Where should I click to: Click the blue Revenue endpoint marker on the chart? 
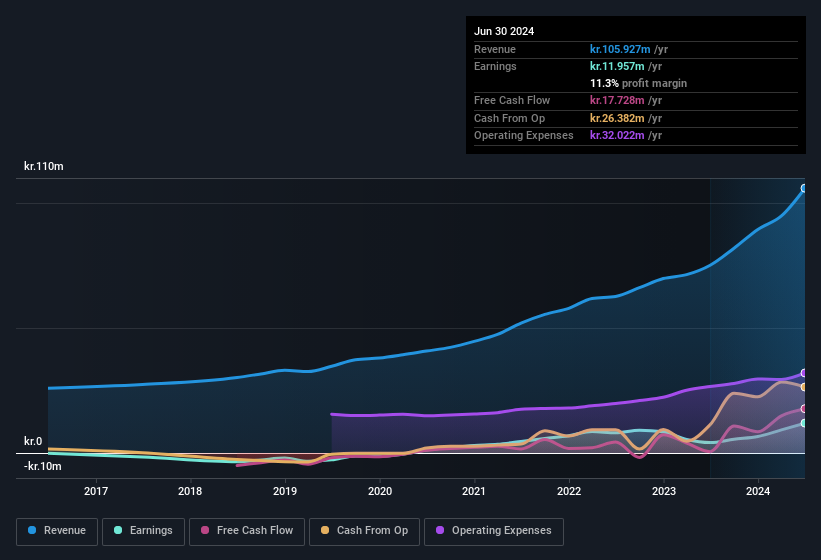click(804, 188)
